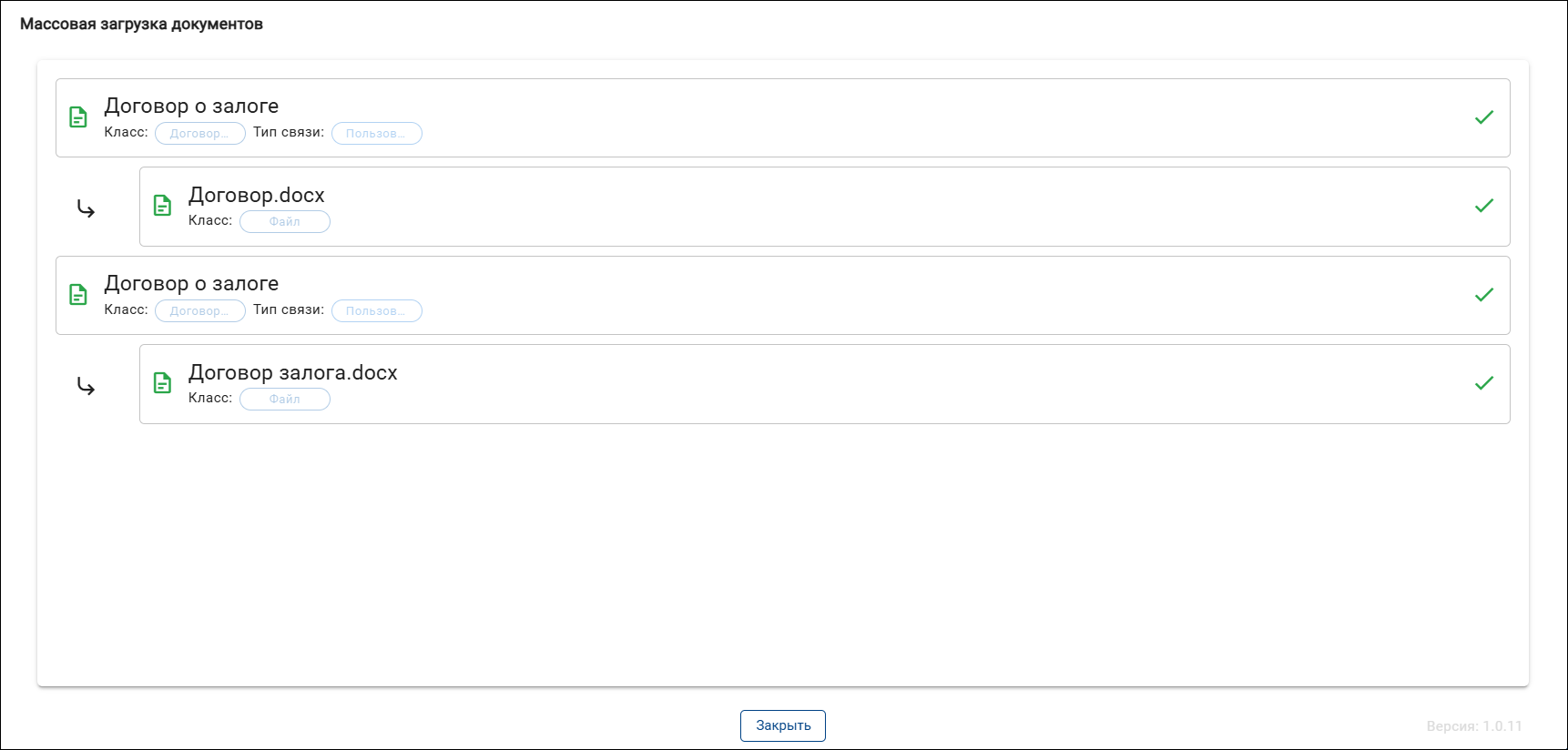The width and height of the screenshot is (1568, 750).
Task: Click the green checkmark on first 'Договор о залоге' row
Action: pos(1484,117)
